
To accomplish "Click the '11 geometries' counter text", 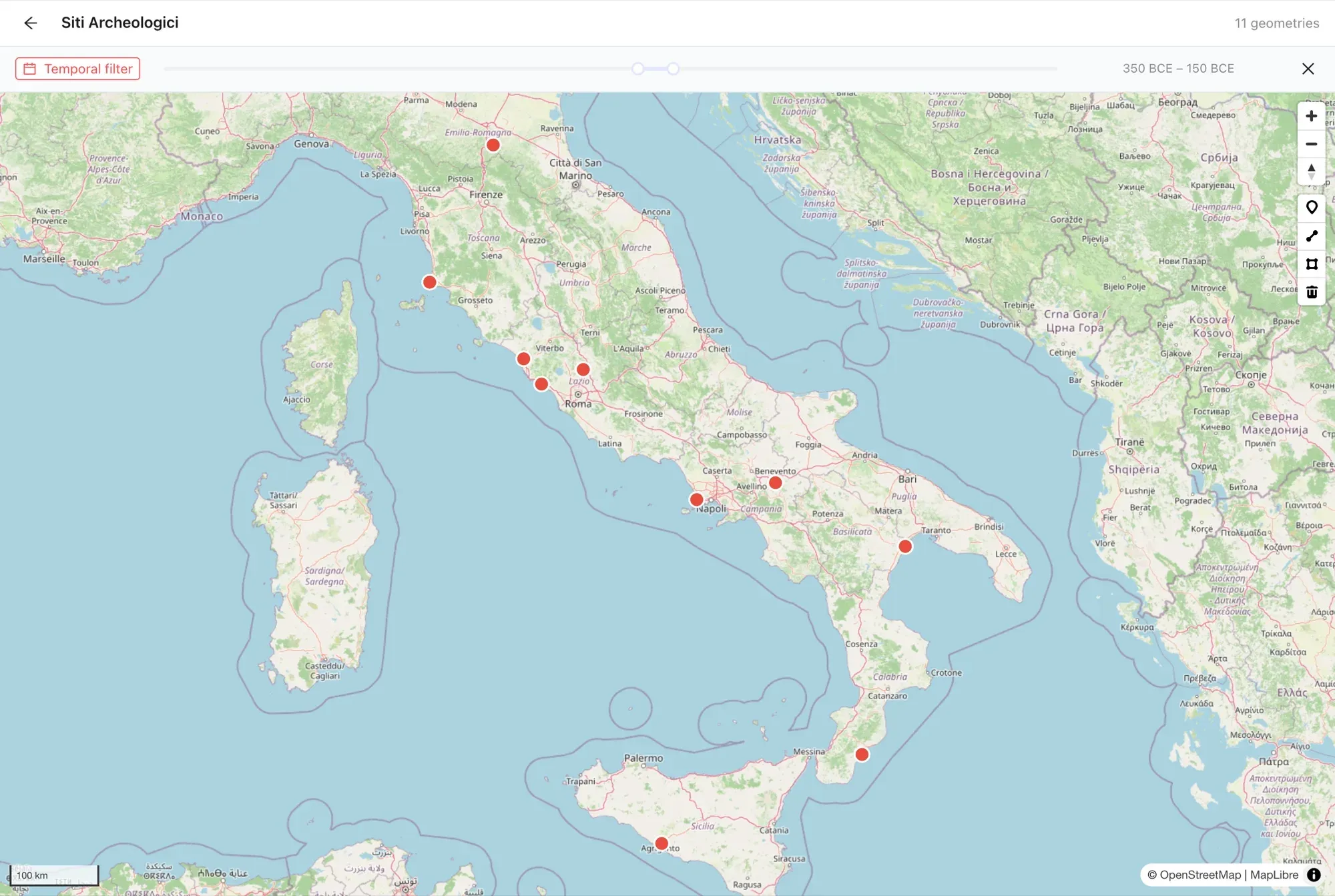I will point(1276,23).
